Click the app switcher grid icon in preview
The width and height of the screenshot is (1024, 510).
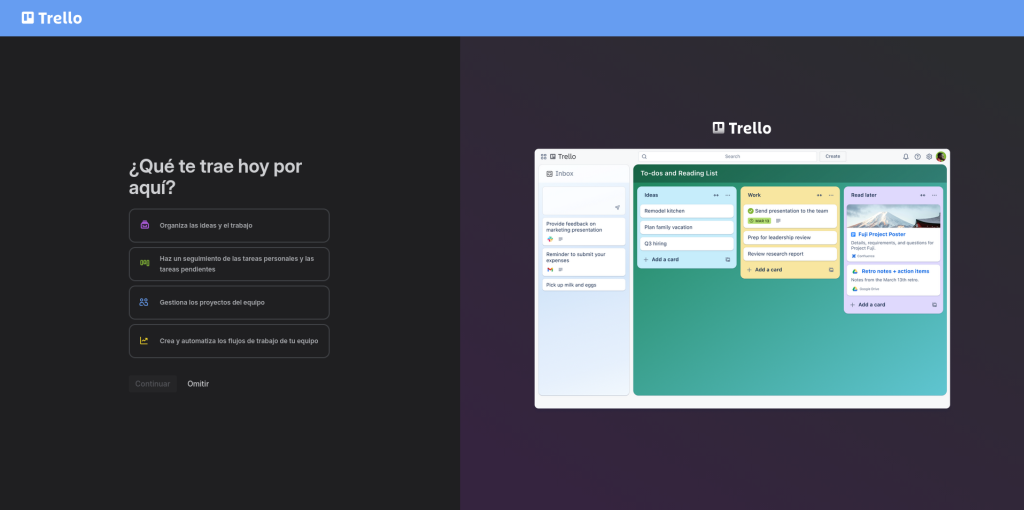click(x=544, y=156)
